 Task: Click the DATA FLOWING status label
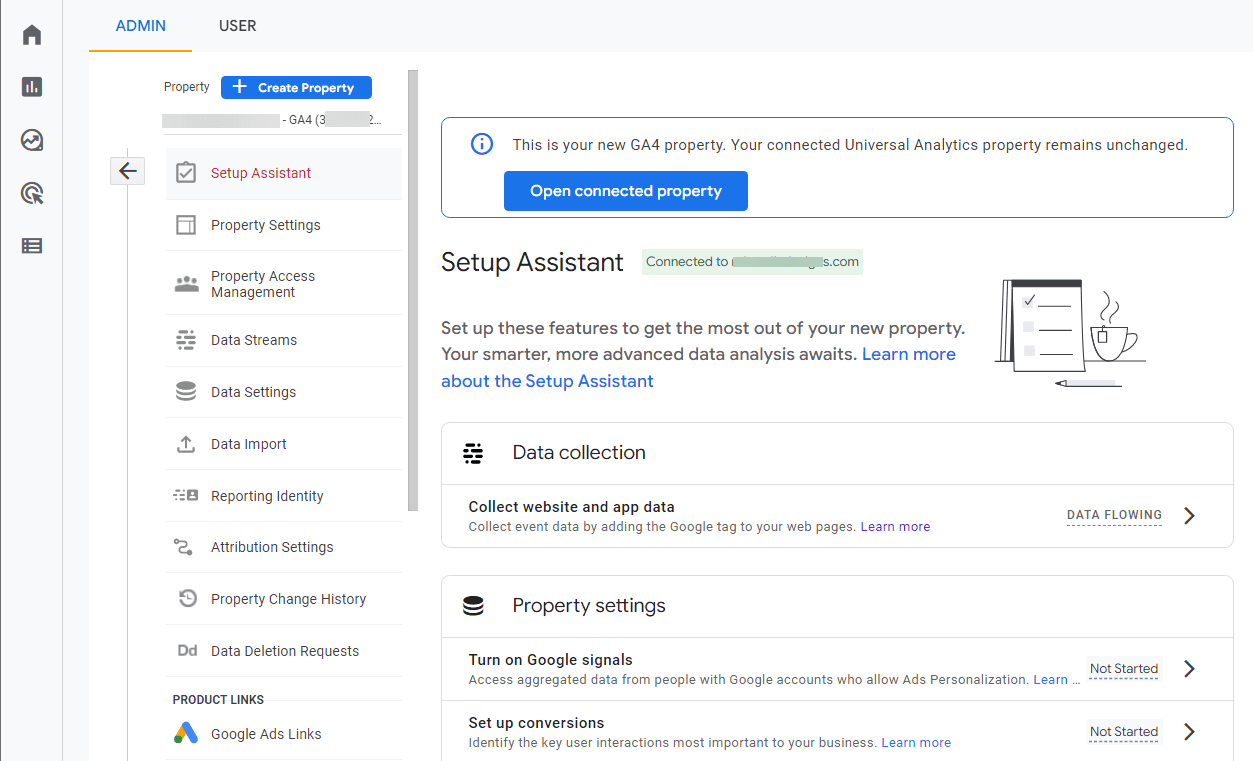1114,516
